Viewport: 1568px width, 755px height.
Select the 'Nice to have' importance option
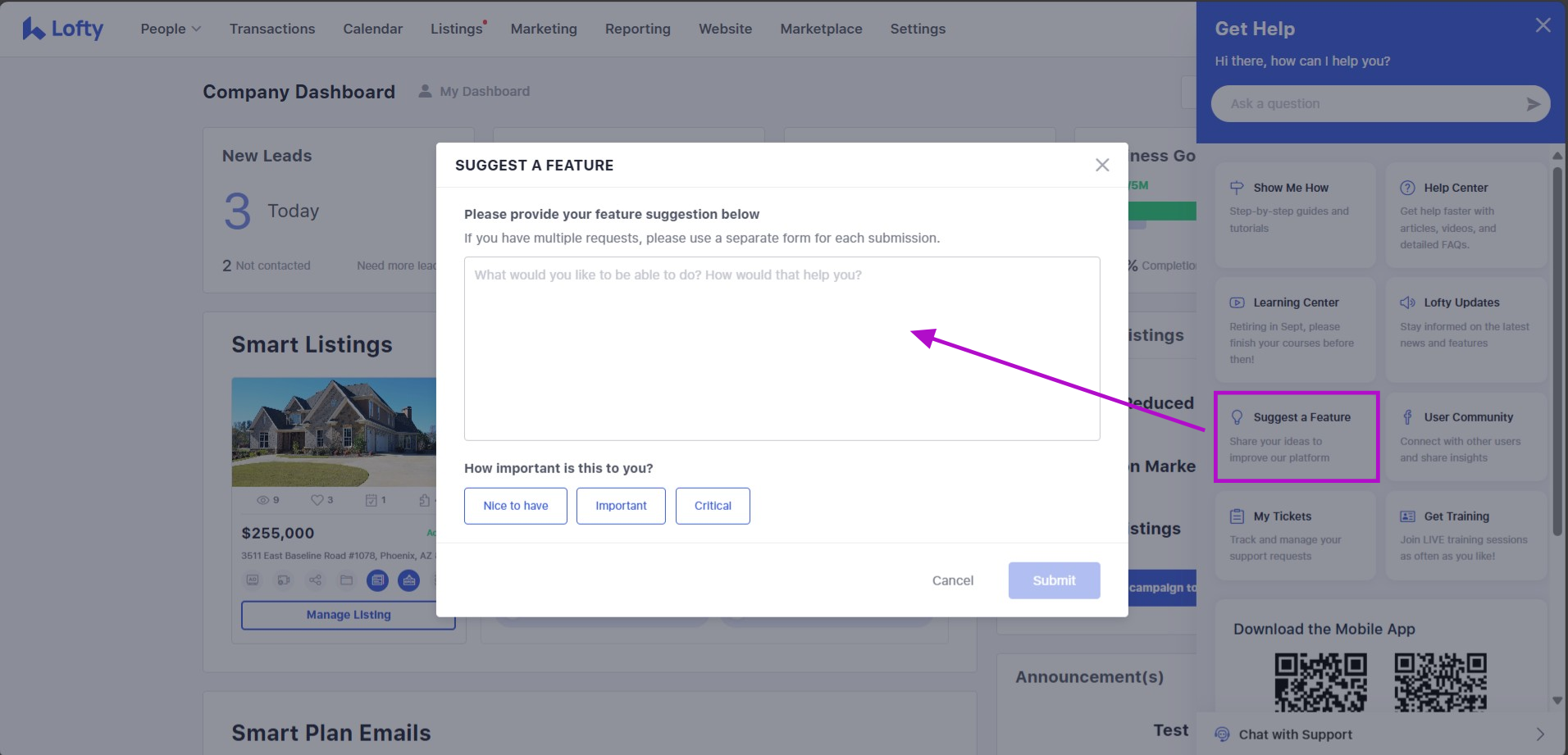pyautogui.click(x=515, y=506)
